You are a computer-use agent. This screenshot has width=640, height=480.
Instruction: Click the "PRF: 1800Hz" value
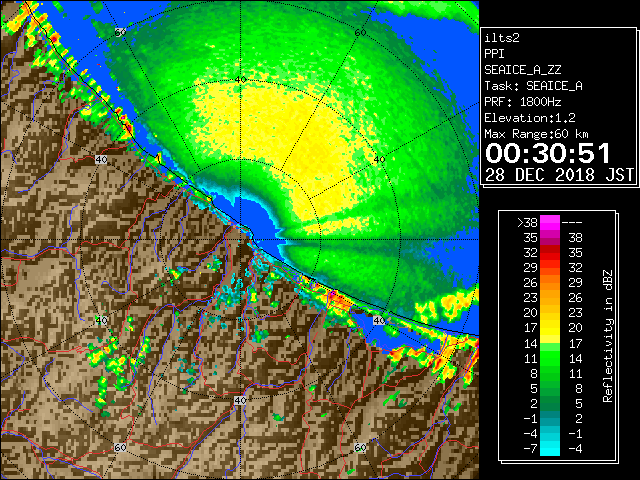522,102
